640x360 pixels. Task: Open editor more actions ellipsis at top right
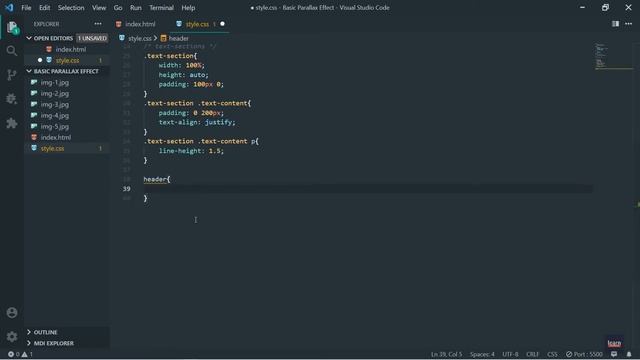pyautogui.click(x=629, y=24)
